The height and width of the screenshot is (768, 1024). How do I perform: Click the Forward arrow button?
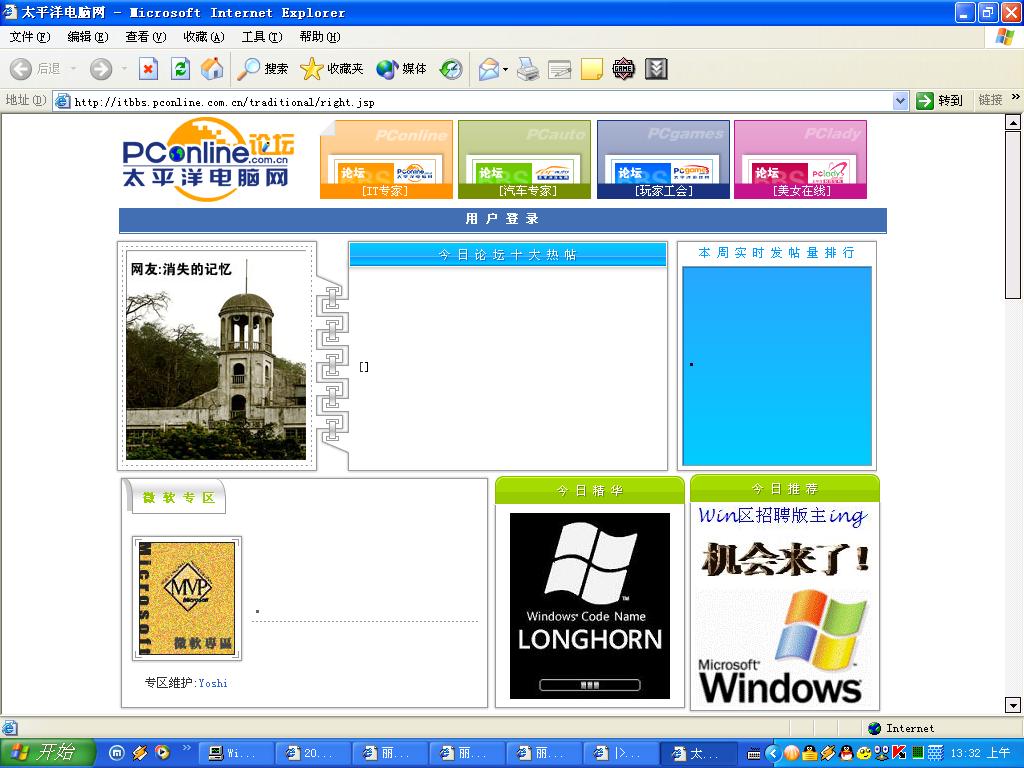point(101,69)
